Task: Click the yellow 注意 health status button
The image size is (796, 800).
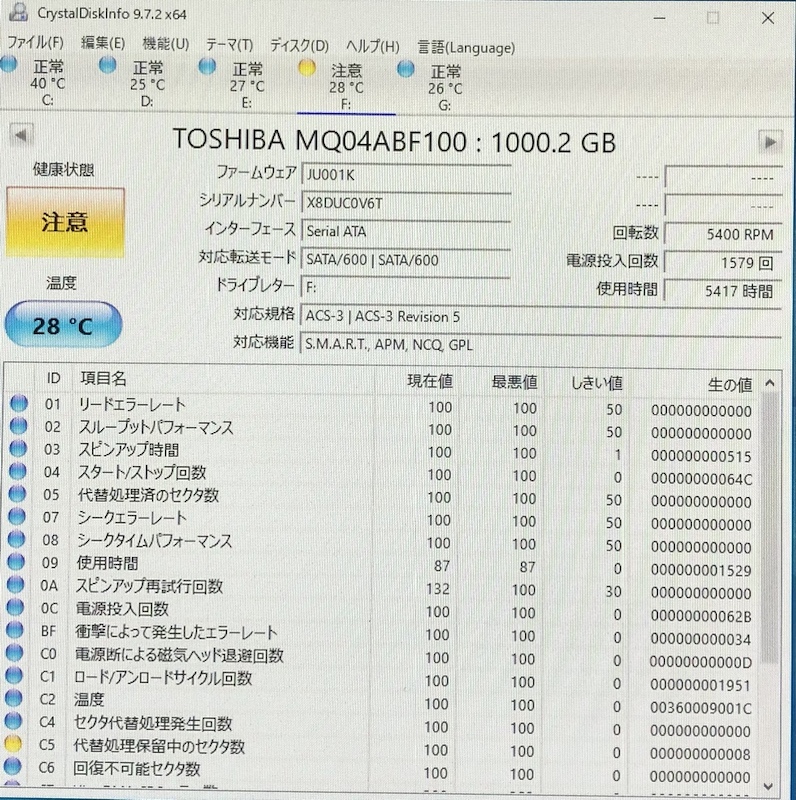Action: coord(65,222)
